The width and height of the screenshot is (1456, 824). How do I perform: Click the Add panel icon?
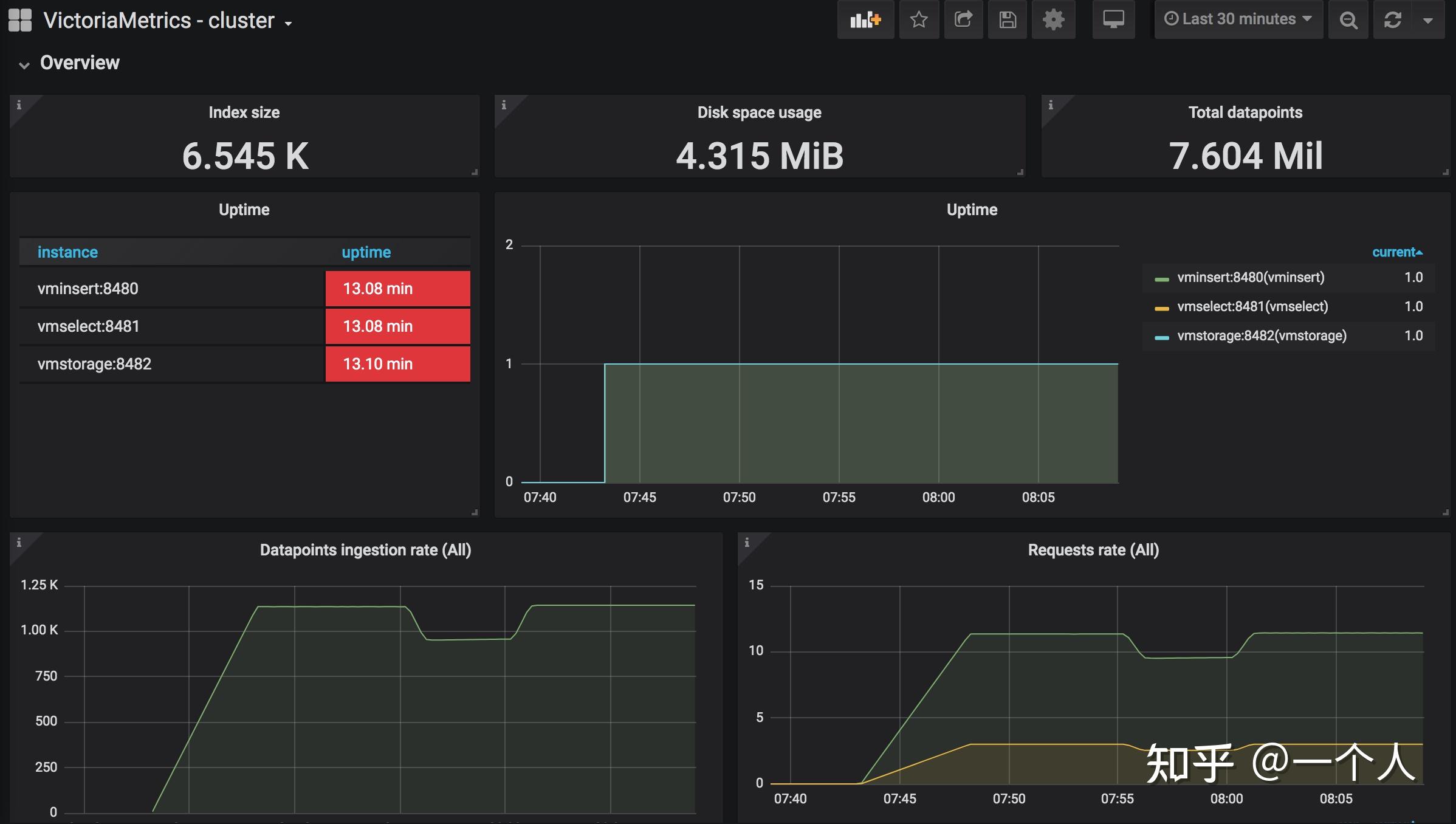[865, 20]
